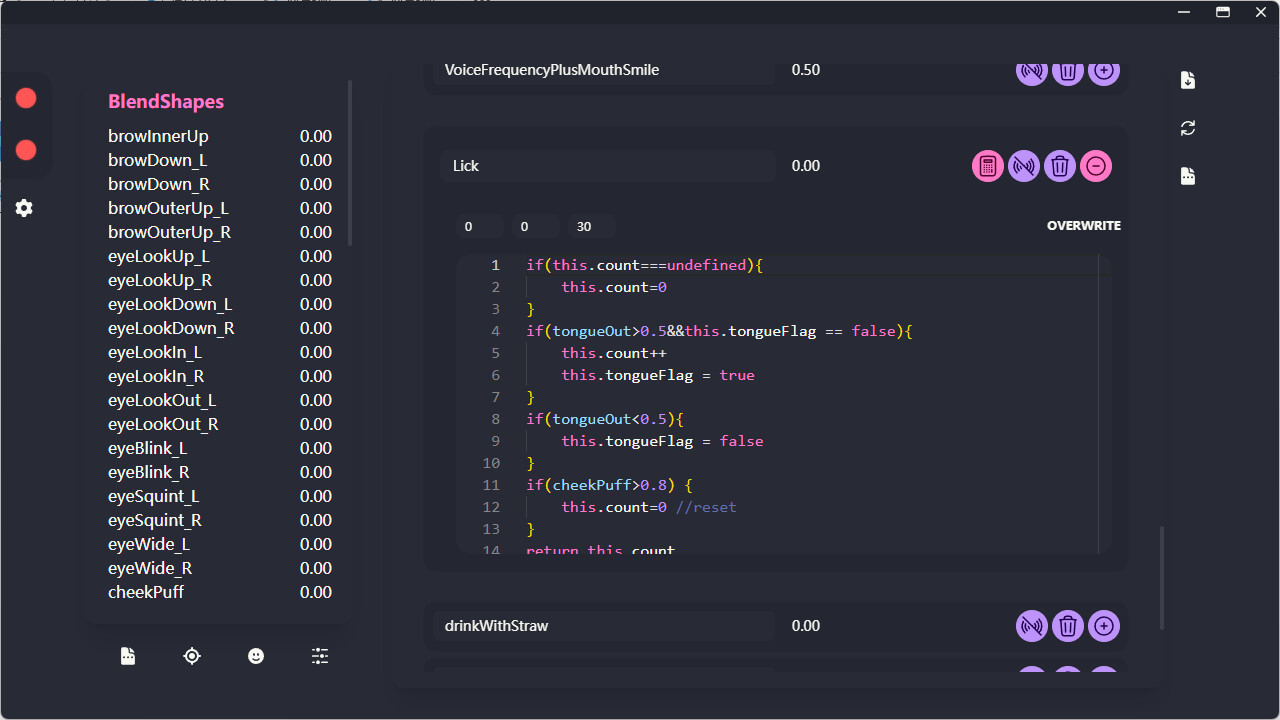
Task: Toggle the signal-off icon on Lick row
Action: 1024,166
